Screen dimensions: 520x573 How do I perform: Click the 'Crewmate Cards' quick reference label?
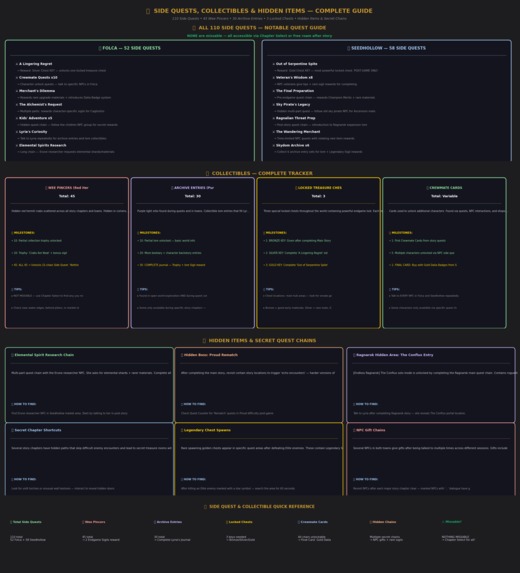(314, 522)
